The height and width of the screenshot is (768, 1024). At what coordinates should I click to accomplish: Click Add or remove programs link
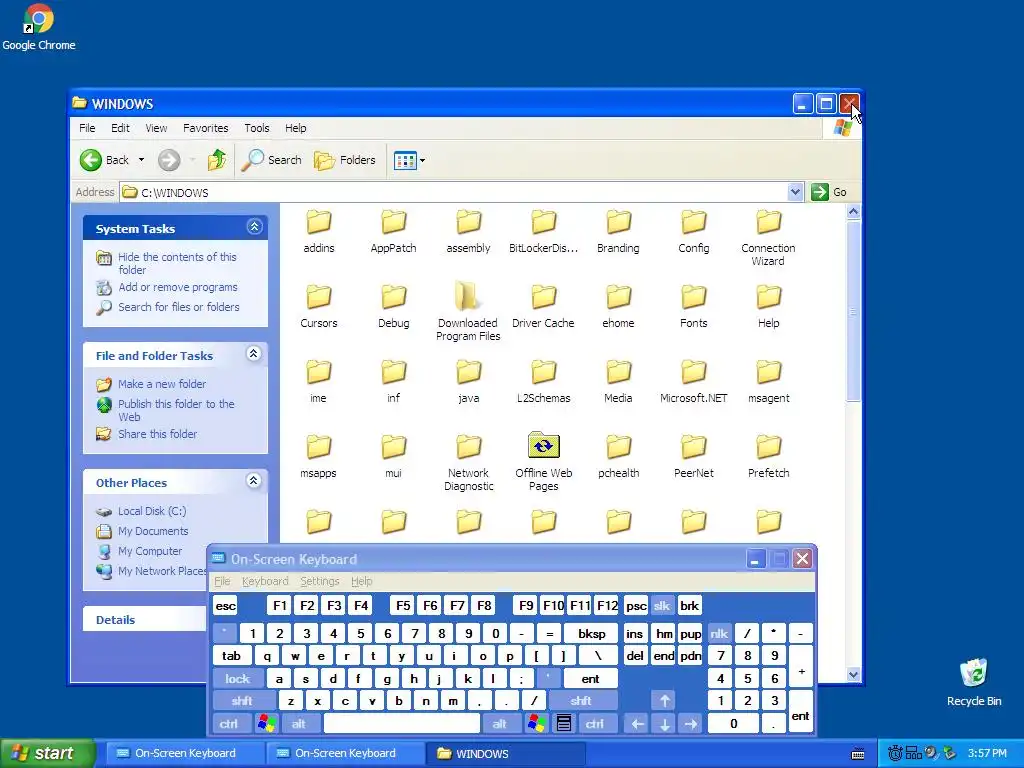click(178, 287)
